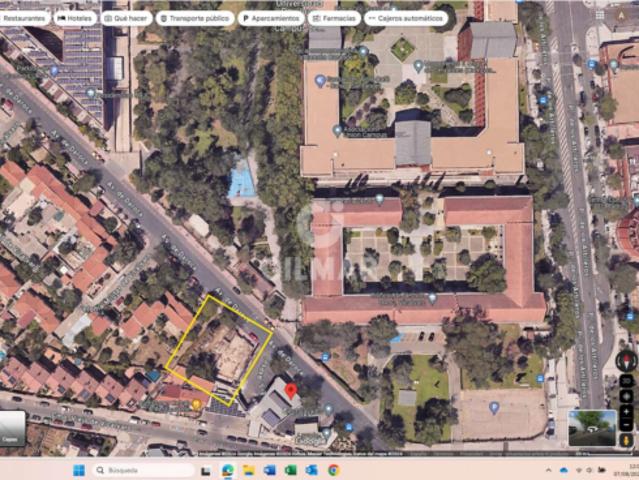Open the Windows Start menu
Image resolution: width=639 pixels, height=480 pixels.
click(79, 470)
